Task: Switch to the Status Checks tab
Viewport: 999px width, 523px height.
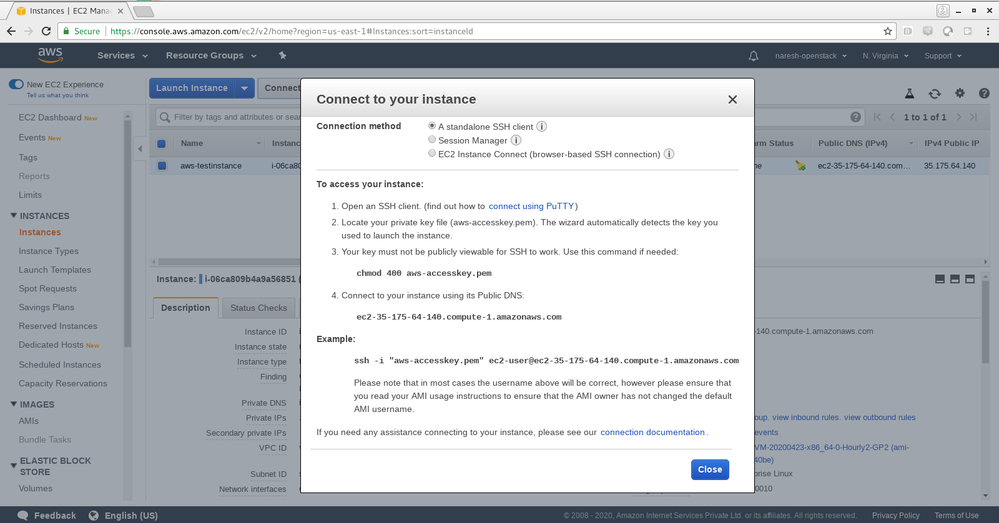Action: [258, 308]
